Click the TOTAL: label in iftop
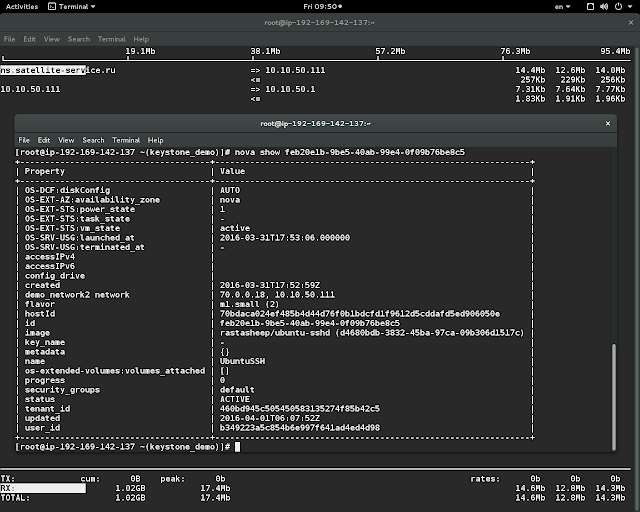The height and width of the screenshot is (512, 640). (x=15, y=498)
